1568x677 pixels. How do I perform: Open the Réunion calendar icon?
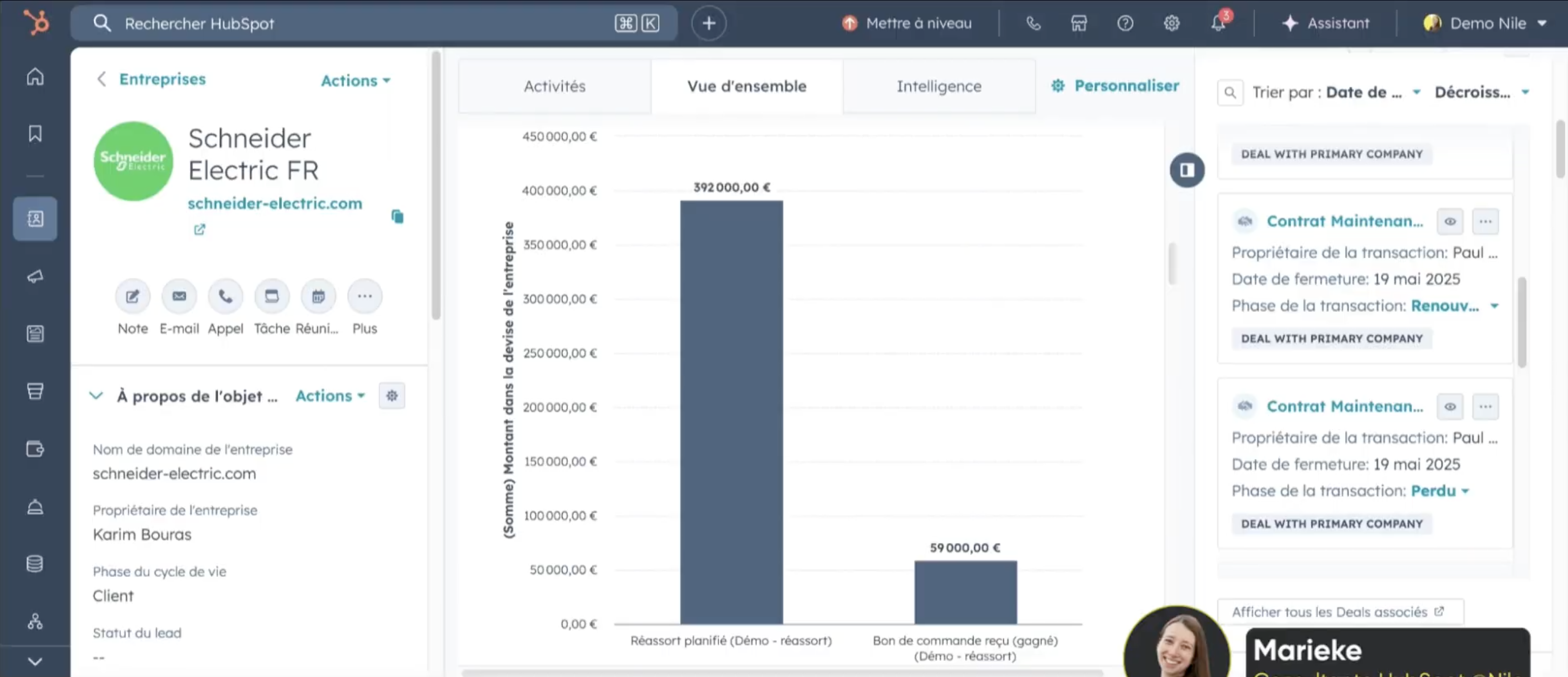click(x=318, y=296)
